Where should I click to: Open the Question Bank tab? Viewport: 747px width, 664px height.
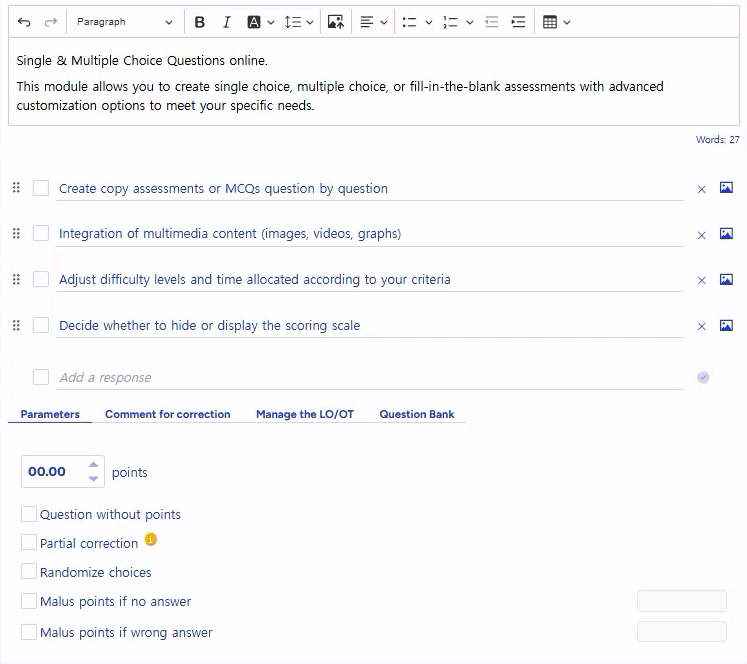(416, 414)
